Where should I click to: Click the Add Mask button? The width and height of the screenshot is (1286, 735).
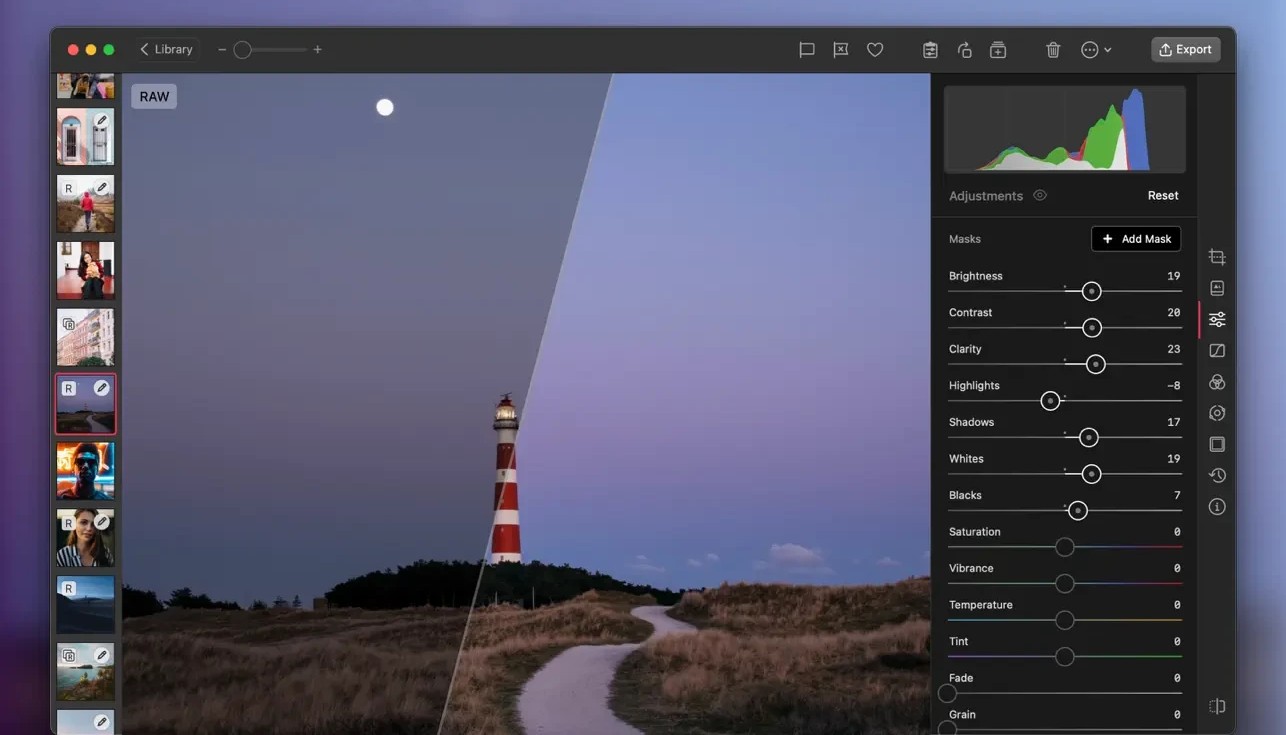click(1136, 239)
